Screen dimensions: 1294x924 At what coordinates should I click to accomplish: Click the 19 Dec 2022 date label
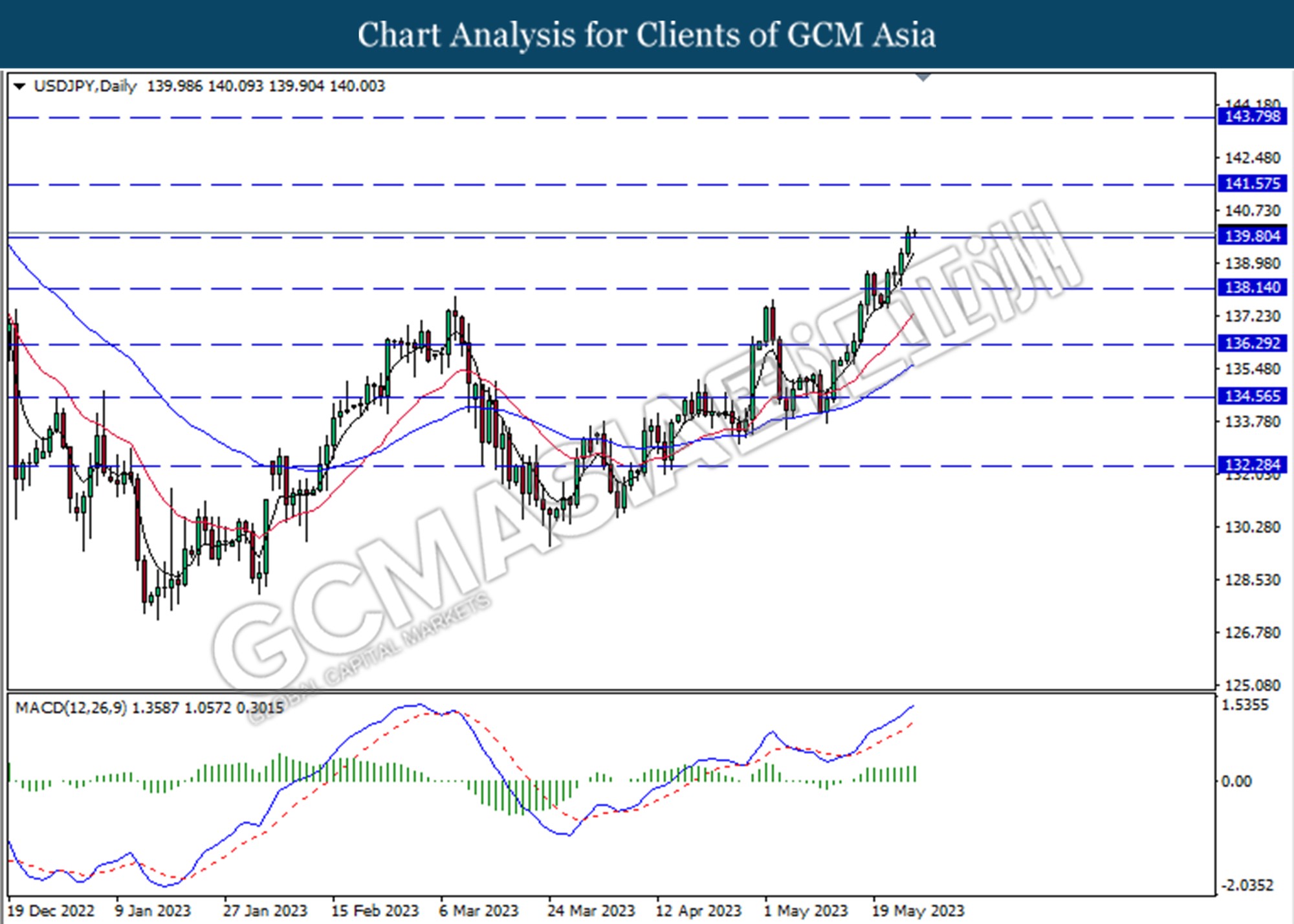(x=51, y=911)
